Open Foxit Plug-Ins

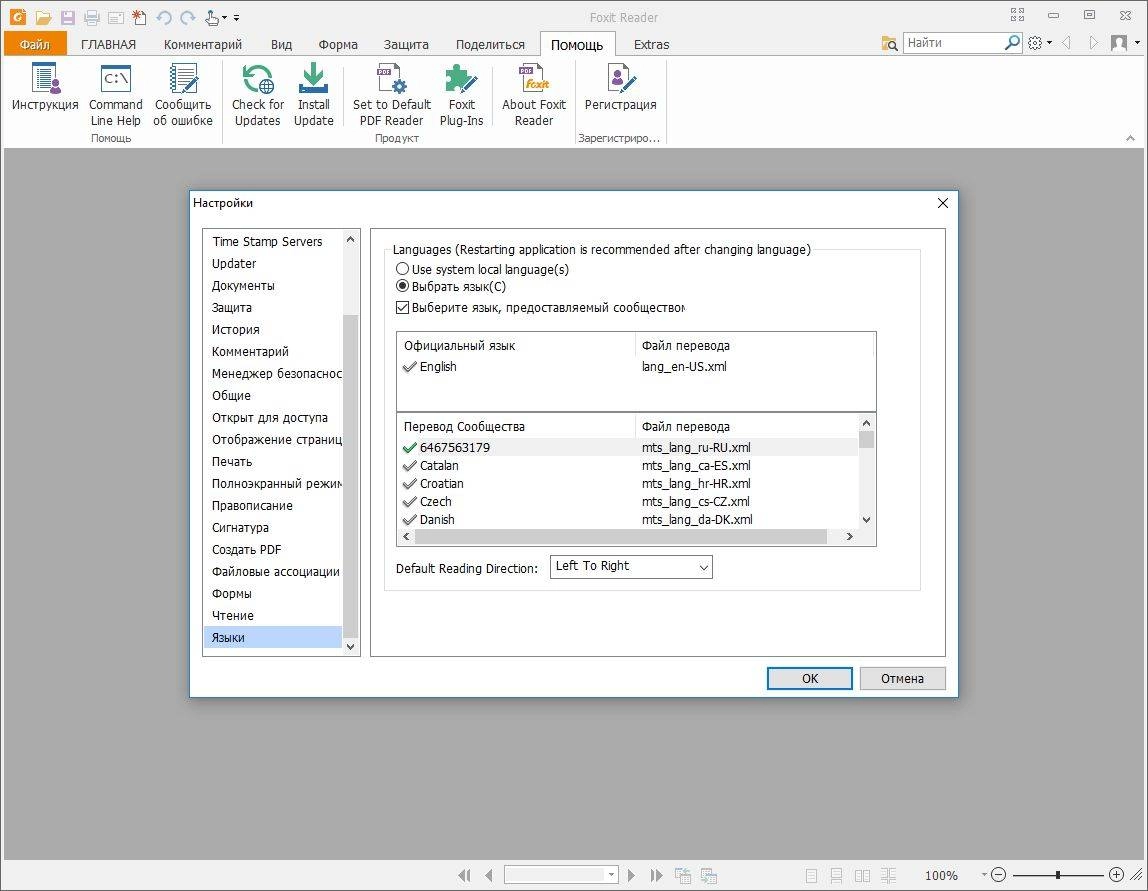click(x=461, y=94)
